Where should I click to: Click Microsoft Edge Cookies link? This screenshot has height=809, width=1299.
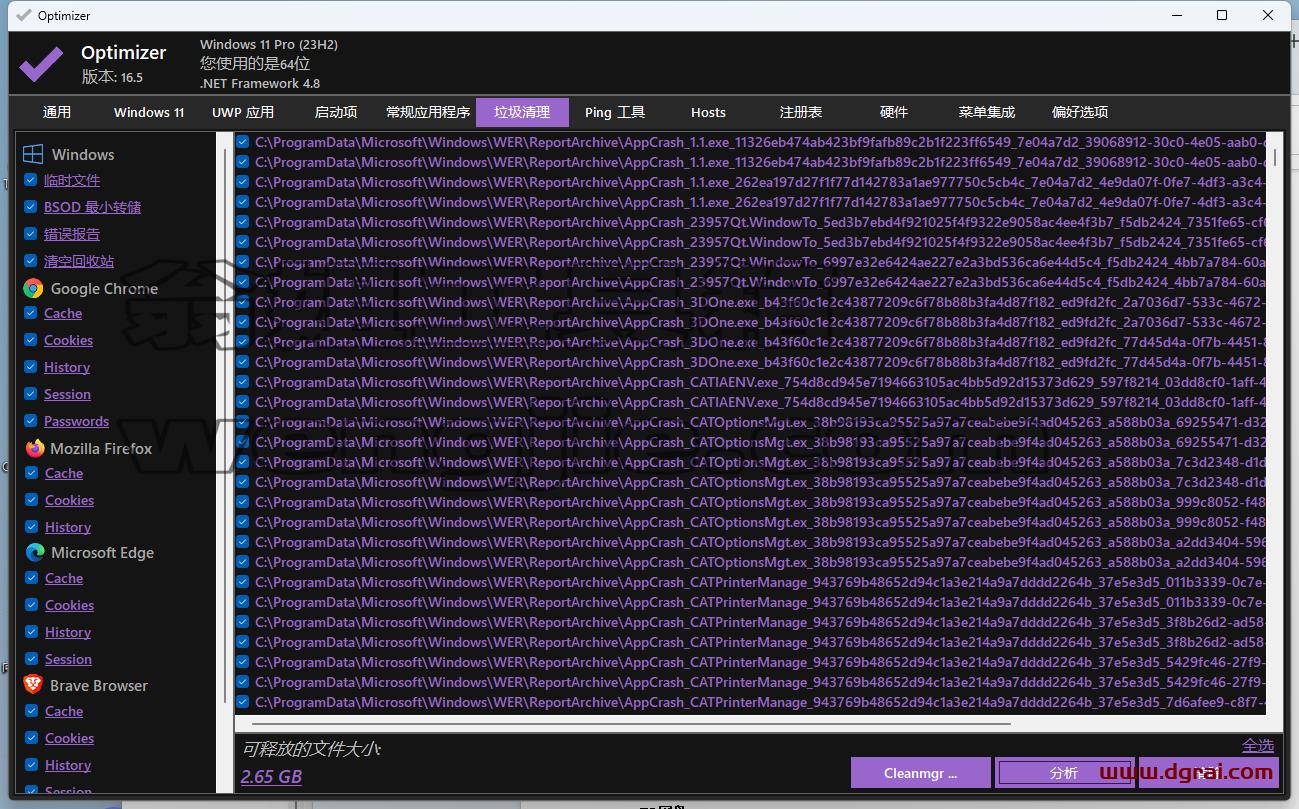69,605
